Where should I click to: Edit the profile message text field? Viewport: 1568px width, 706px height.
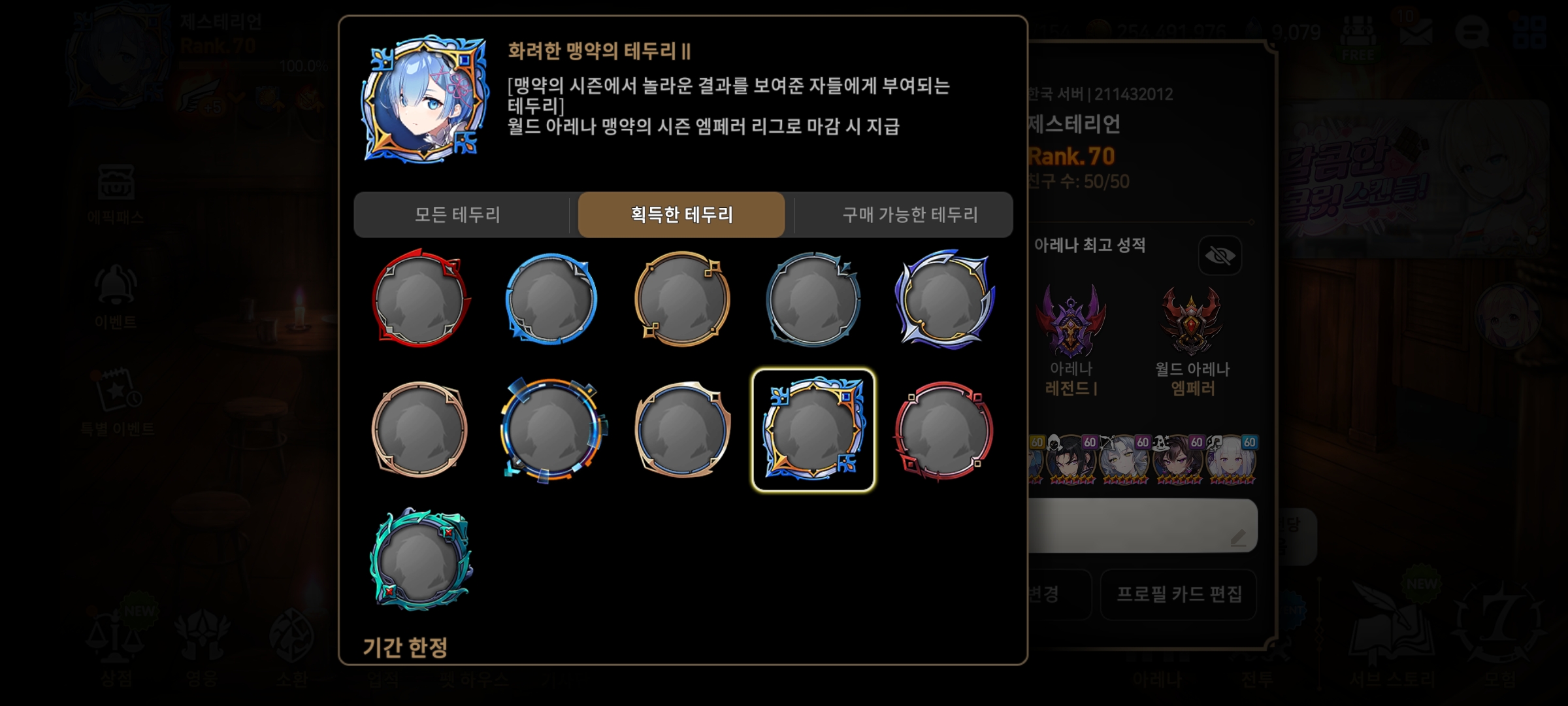coord(1142,526)
